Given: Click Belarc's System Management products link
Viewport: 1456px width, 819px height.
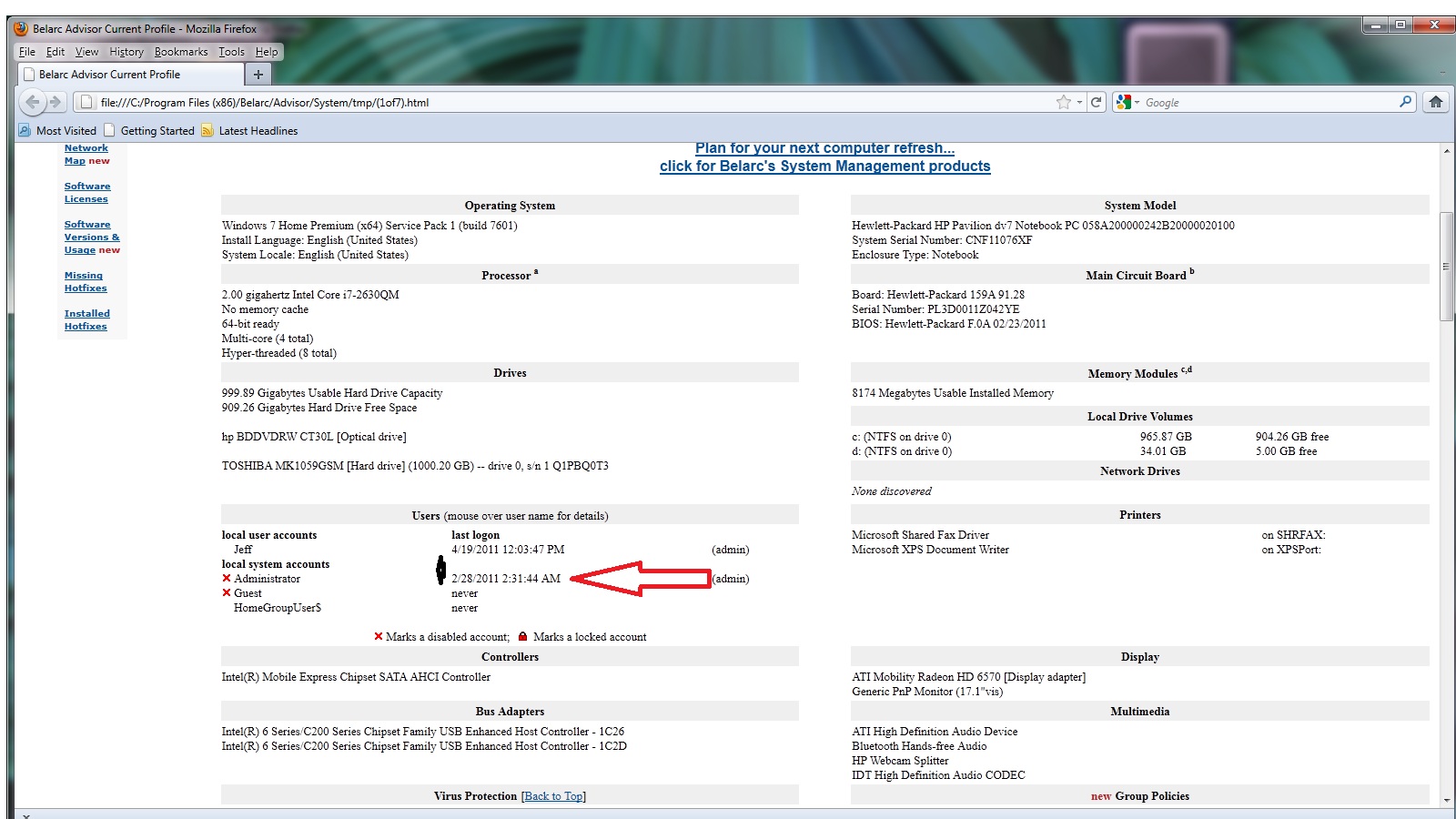Looking at the screenshot, I should pos(824,166).
